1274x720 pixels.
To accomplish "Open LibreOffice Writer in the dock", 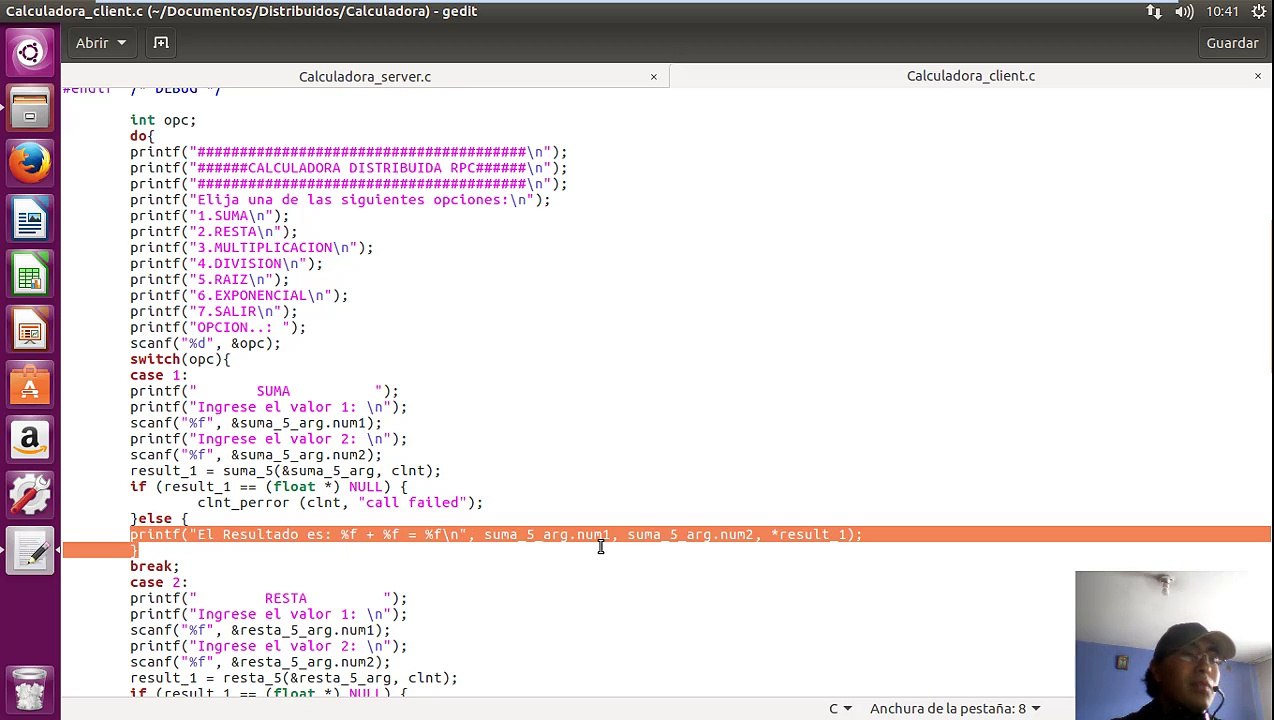I will pos(29,220).
